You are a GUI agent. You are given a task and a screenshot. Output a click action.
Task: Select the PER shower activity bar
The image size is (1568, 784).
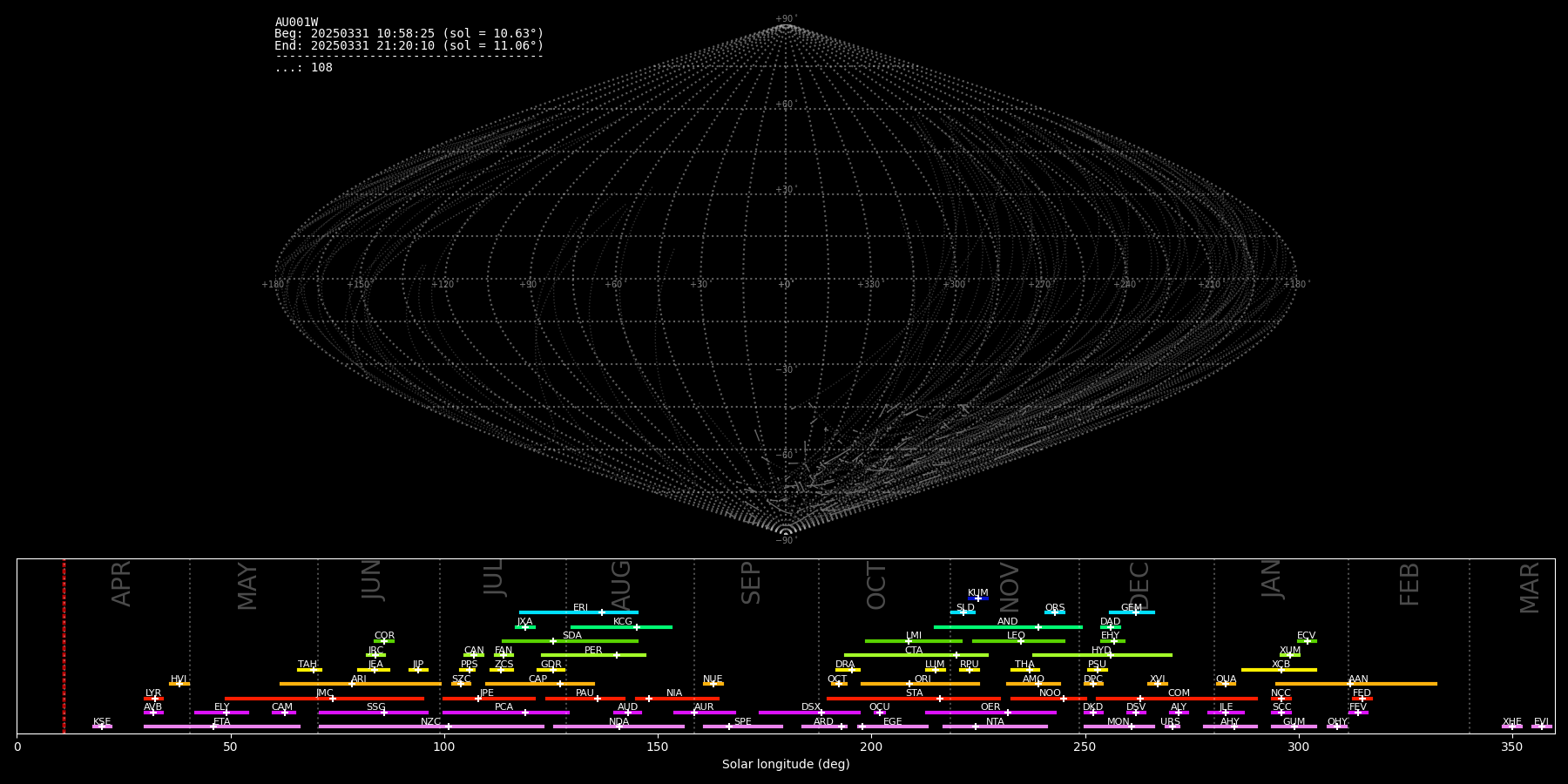593,655
